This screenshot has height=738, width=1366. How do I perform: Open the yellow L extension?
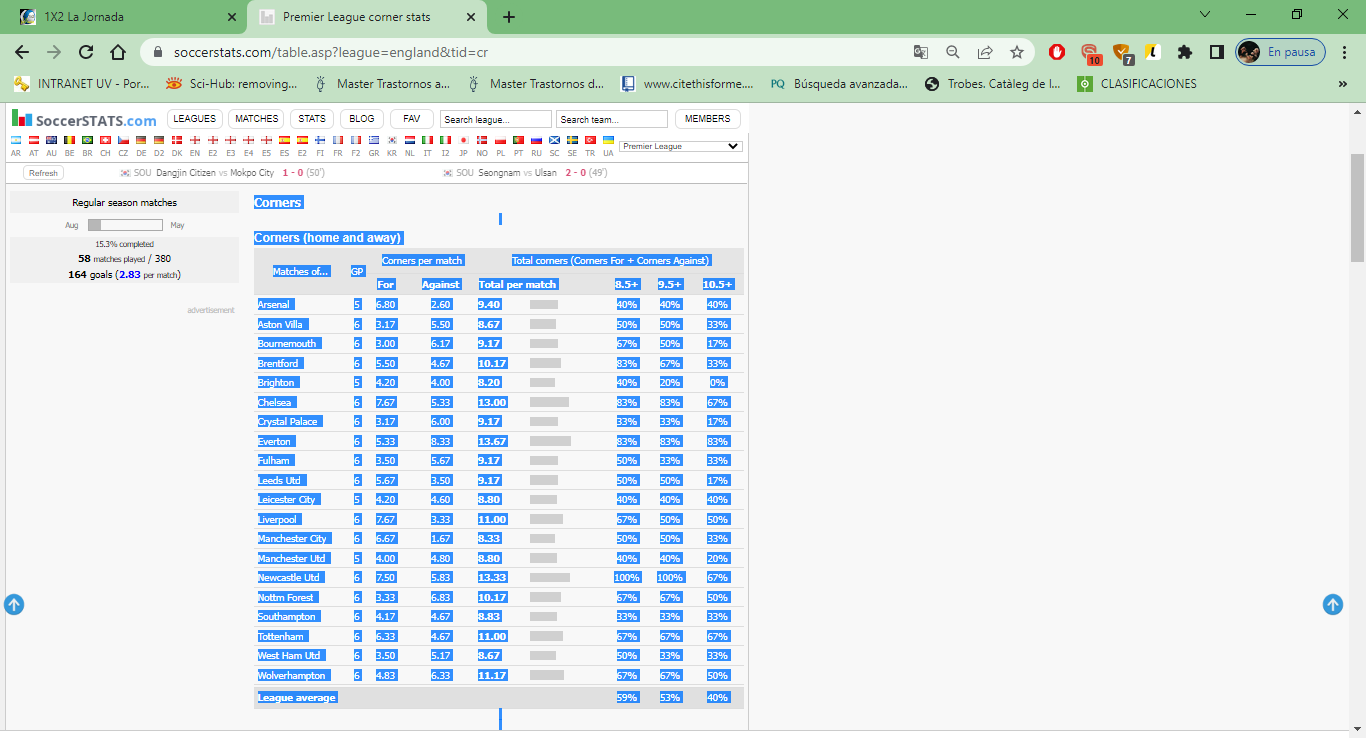click(x=1153, y=52)
